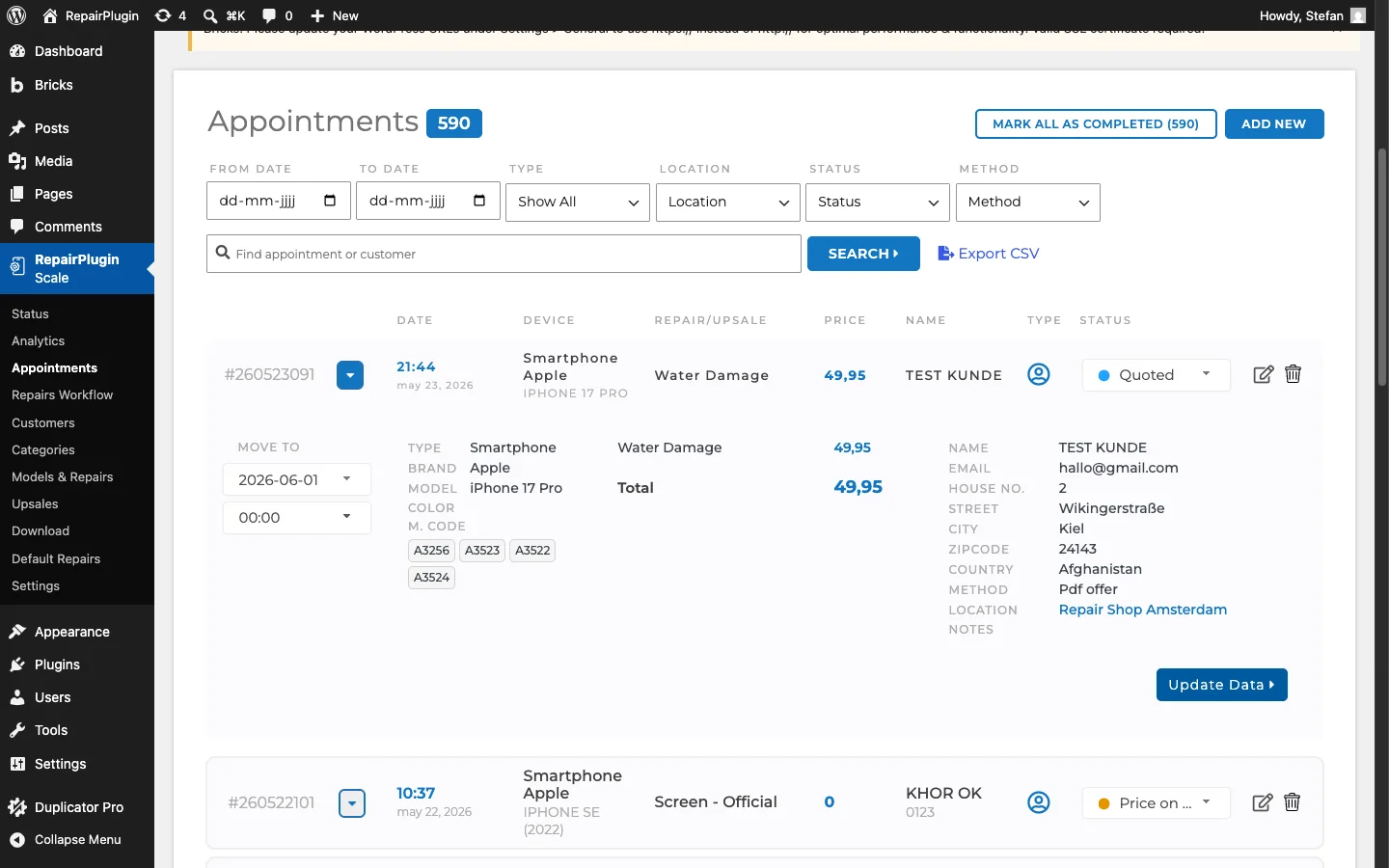The width and height of the screenshot is (1389, 868).
Task: Open RepairPlugin Settings submenu item
Action: (36, 586)
